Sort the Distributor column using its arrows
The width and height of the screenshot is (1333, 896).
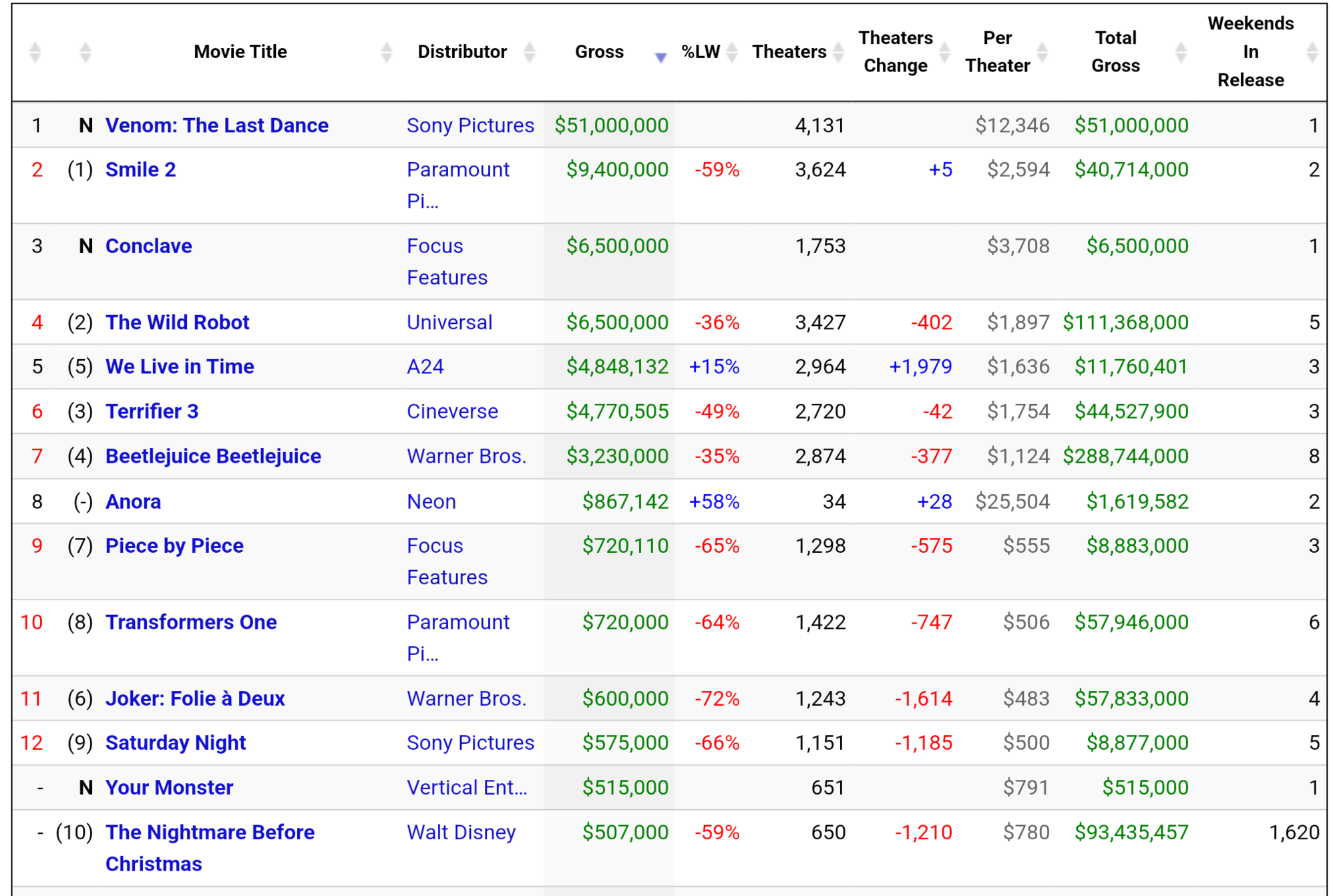pos(530,51)
